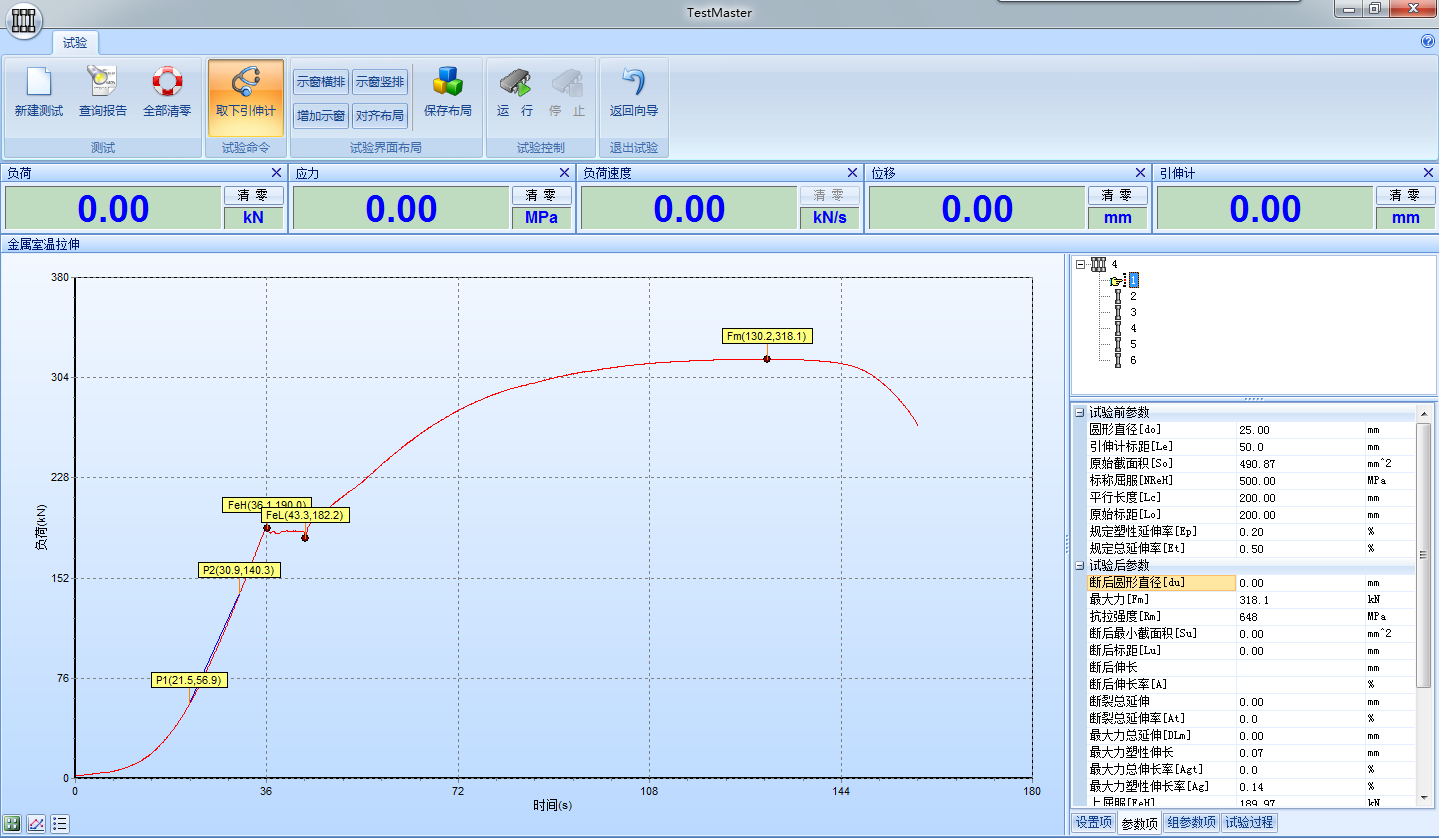Click the 示窗横排 button
The width and height of the screenshot is (1439, 838).
[320, 82]
